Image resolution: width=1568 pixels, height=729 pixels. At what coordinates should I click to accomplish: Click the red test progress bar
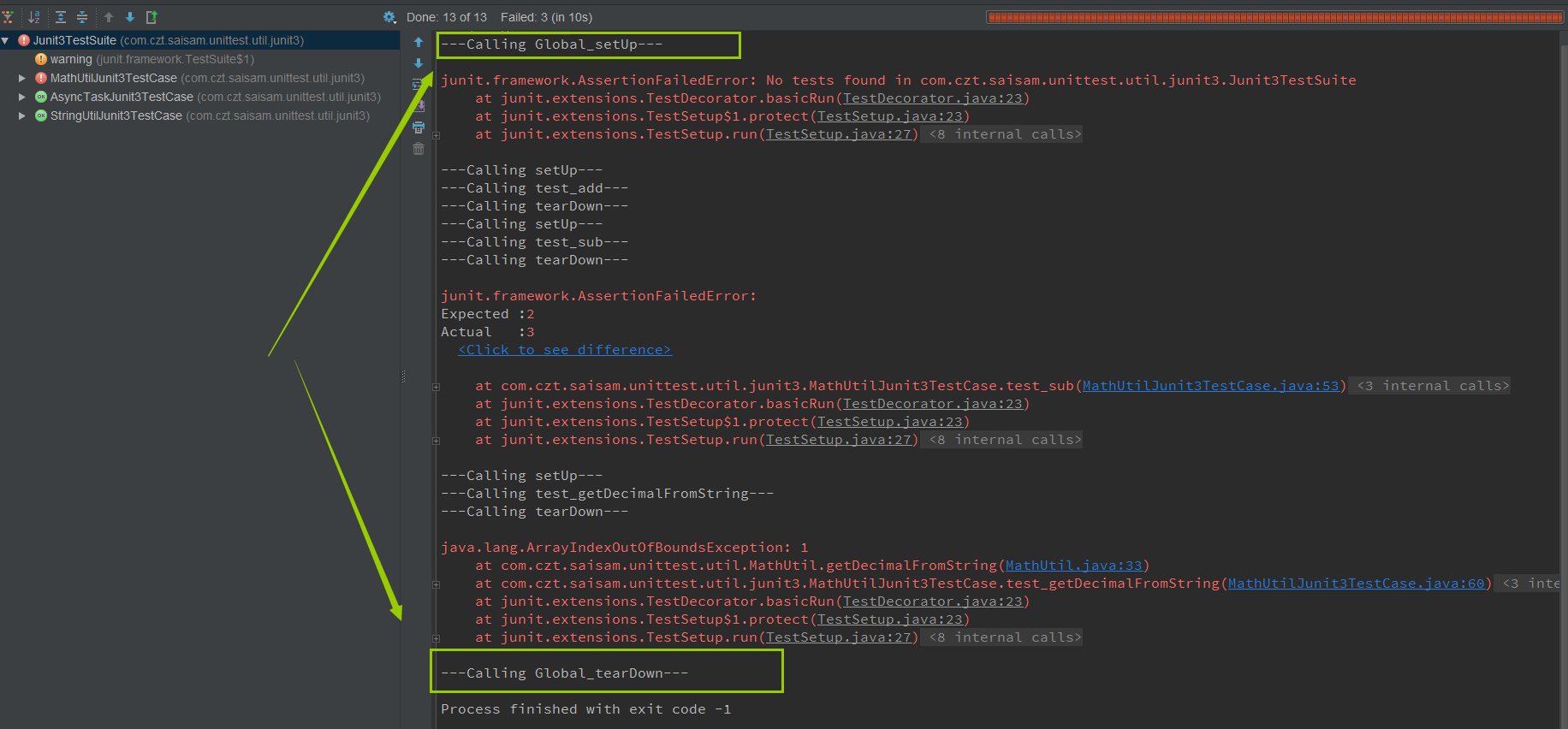click(1274, 17)
